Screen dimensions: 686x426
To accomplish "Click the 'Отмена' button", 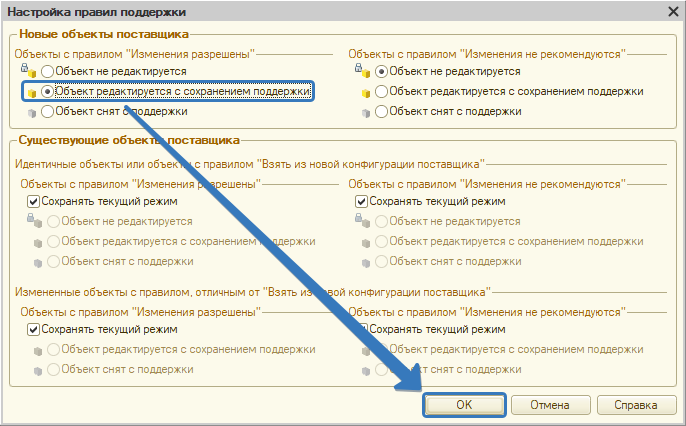I will [x=549, y=405].
